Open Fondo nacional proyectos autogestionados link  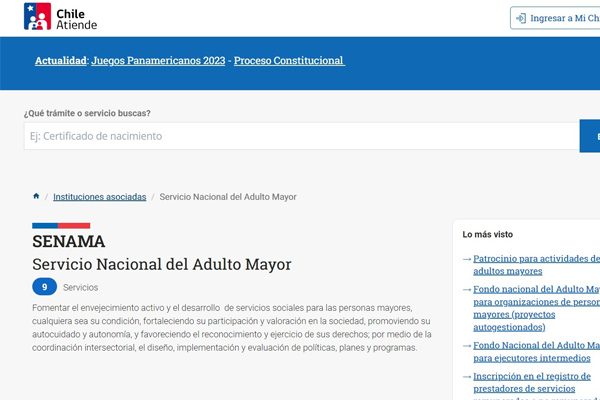pyautogui.click(x=536, y=308)
